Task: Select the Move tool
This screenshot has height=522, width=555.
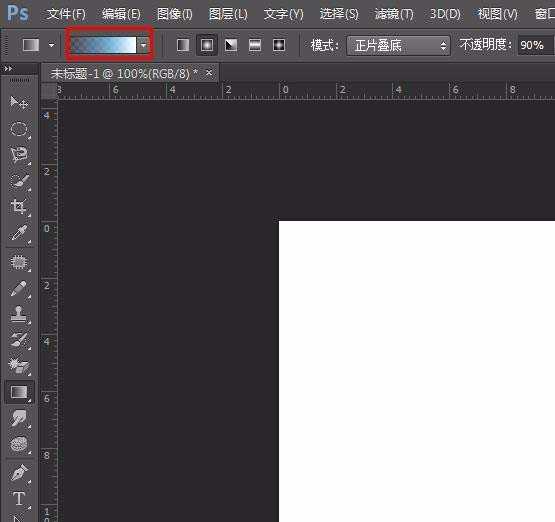Action: 18,103
